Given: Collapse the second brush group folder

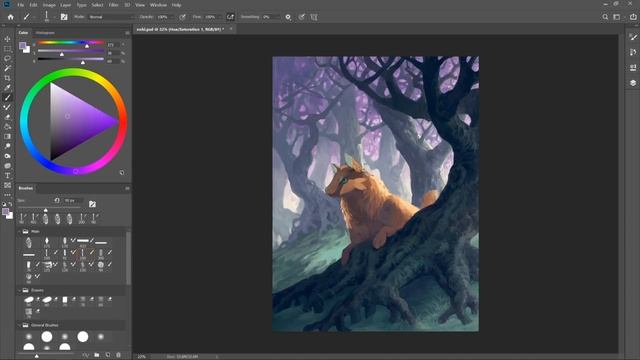Looking at the screenshot, I should click(x=19, y=290).
